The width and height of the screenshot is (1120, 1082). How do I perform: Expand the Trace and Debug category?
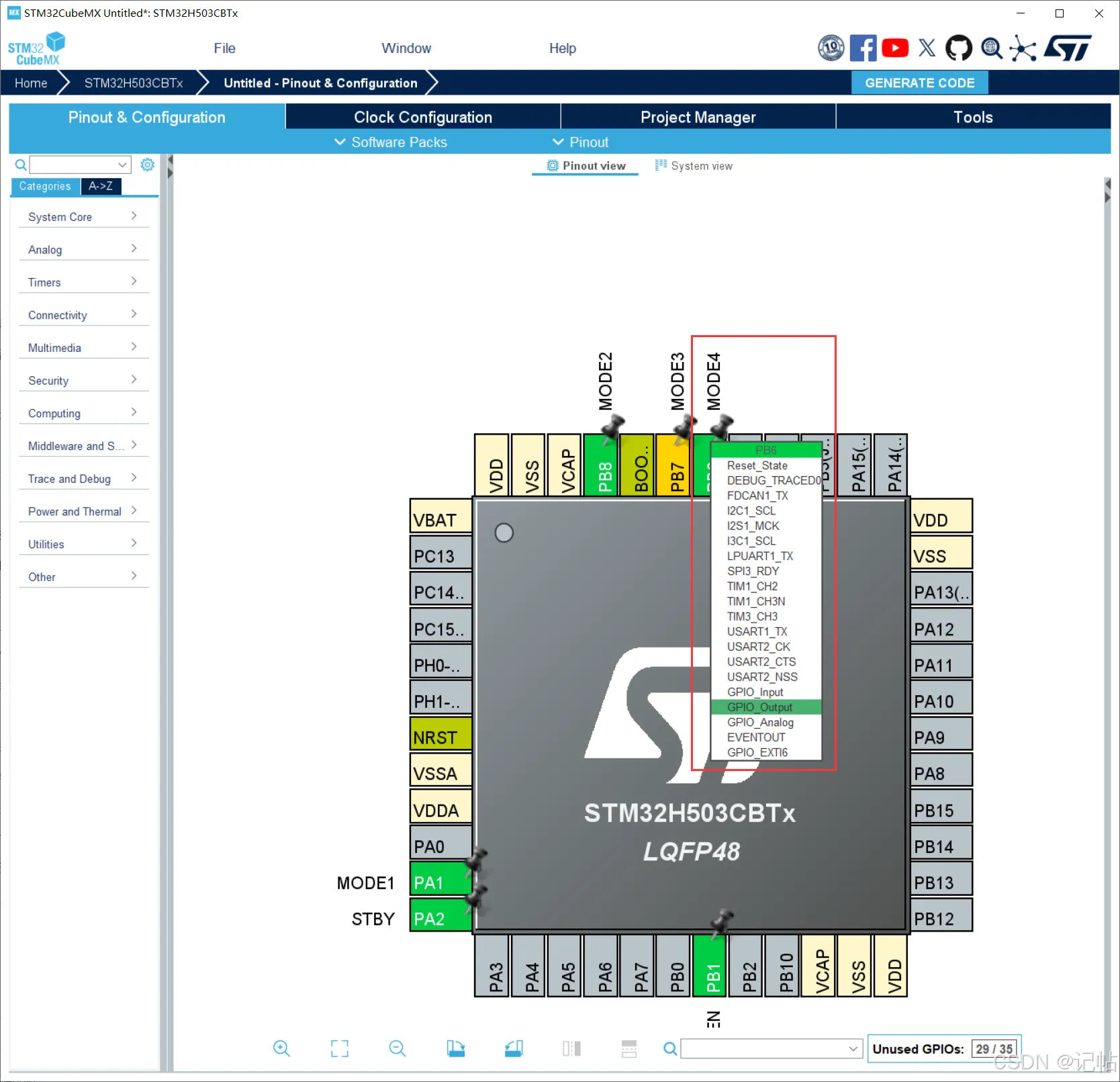[84, 479]
